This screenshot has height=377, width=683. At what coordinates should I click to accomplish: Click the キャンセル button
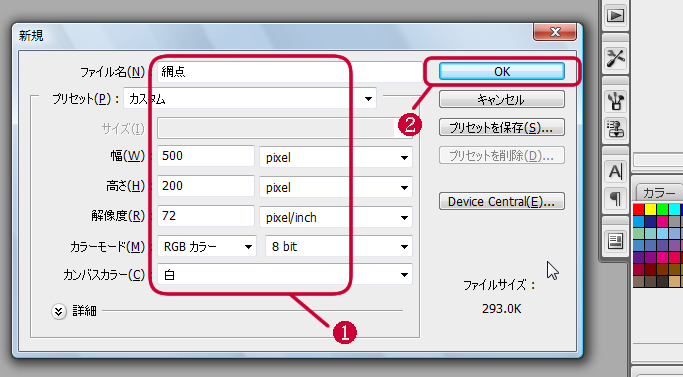pos(502,99)
